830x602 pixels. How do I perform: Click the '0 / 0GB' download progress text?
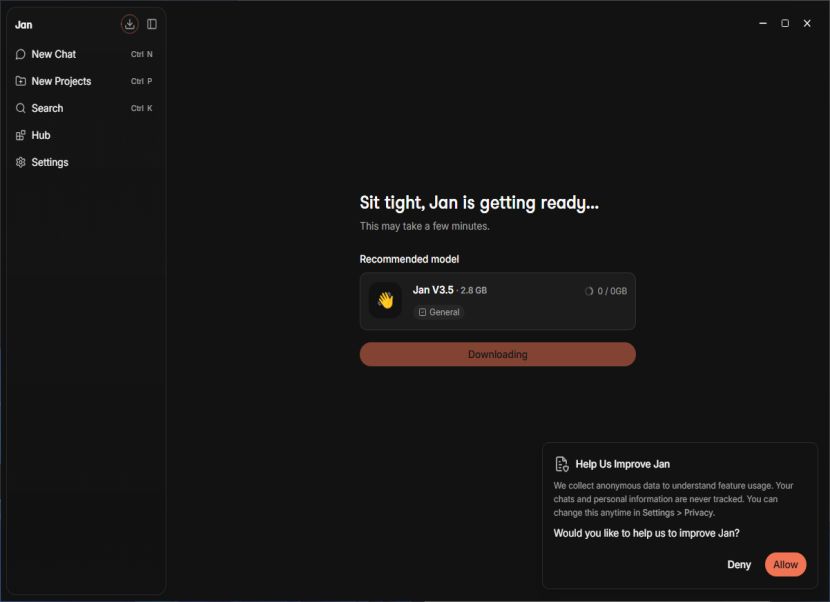coord(612,291)
